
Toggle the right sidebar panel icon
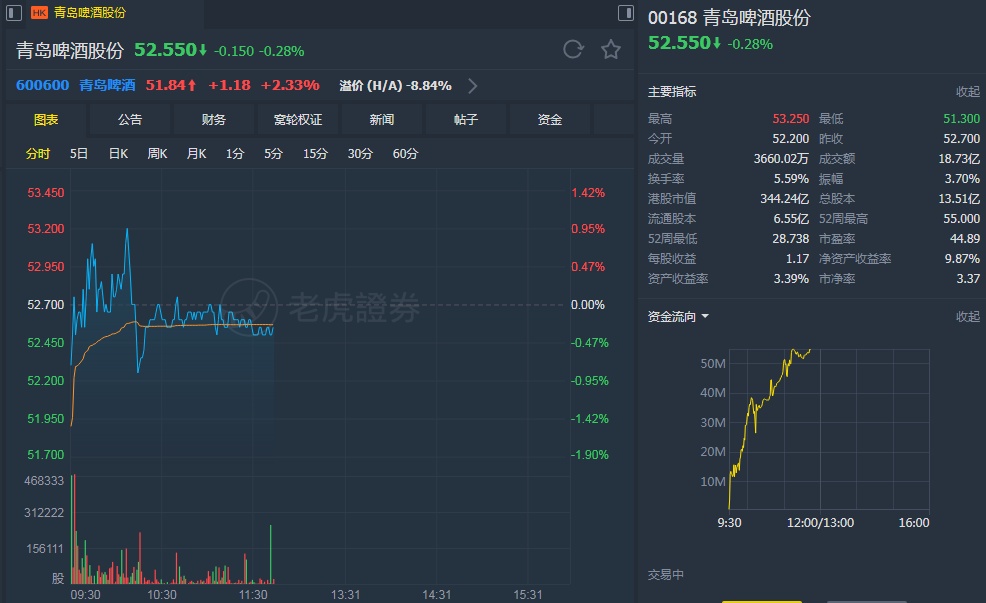tap(625, 13)
